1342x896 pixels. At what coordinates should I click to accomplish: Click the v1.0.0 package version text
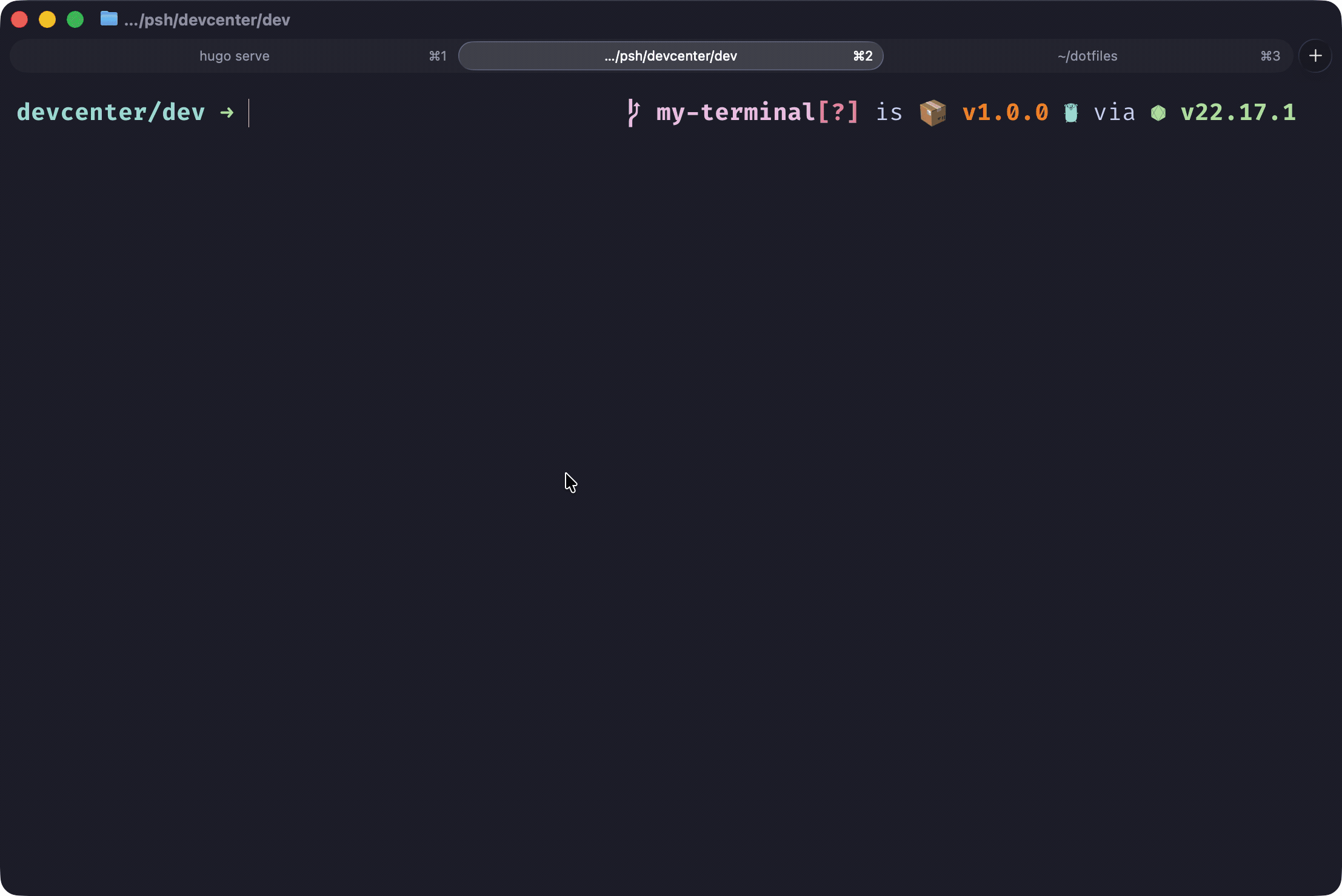point(1005,113)
